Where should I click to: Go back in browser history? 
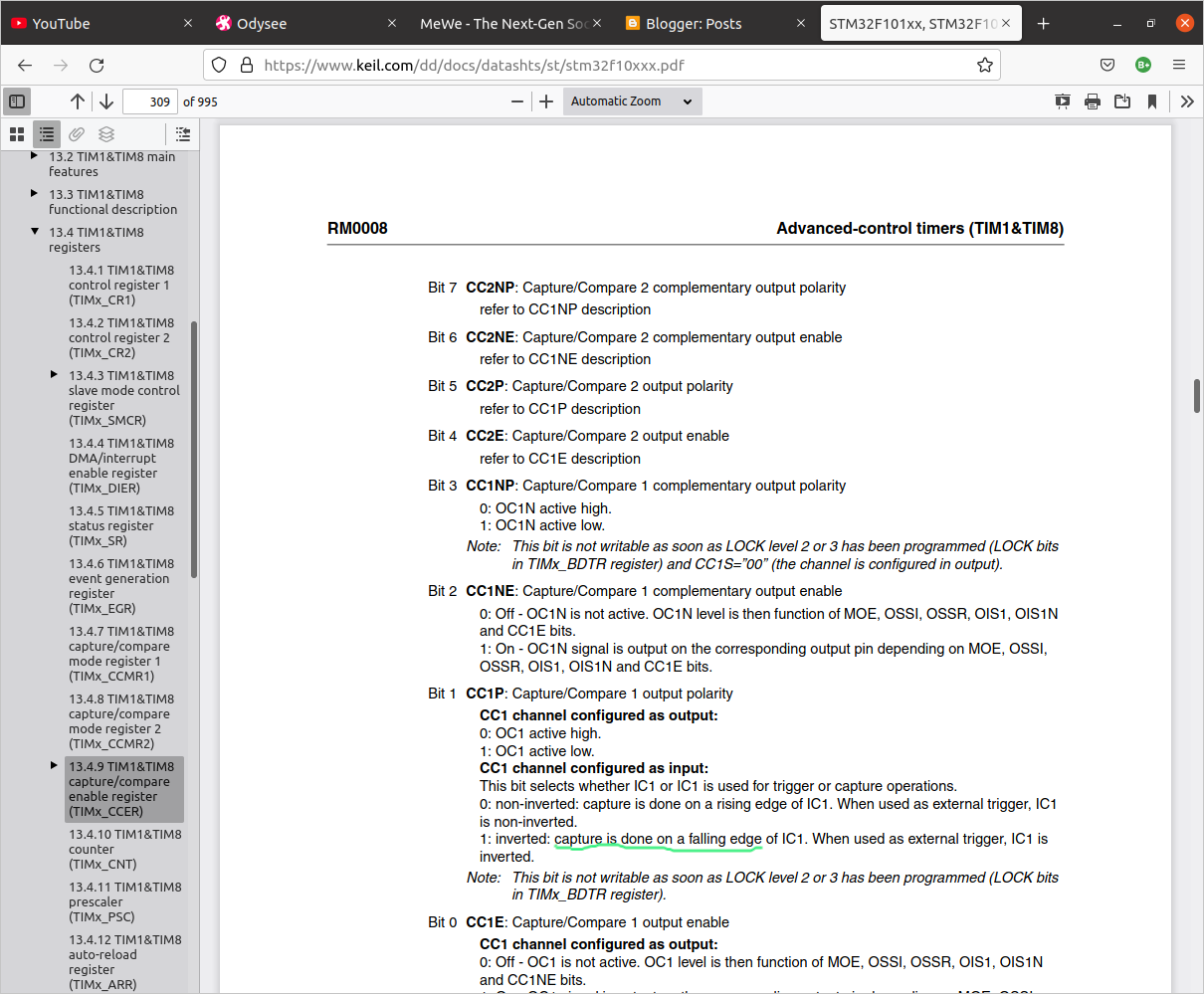(25, 65)
